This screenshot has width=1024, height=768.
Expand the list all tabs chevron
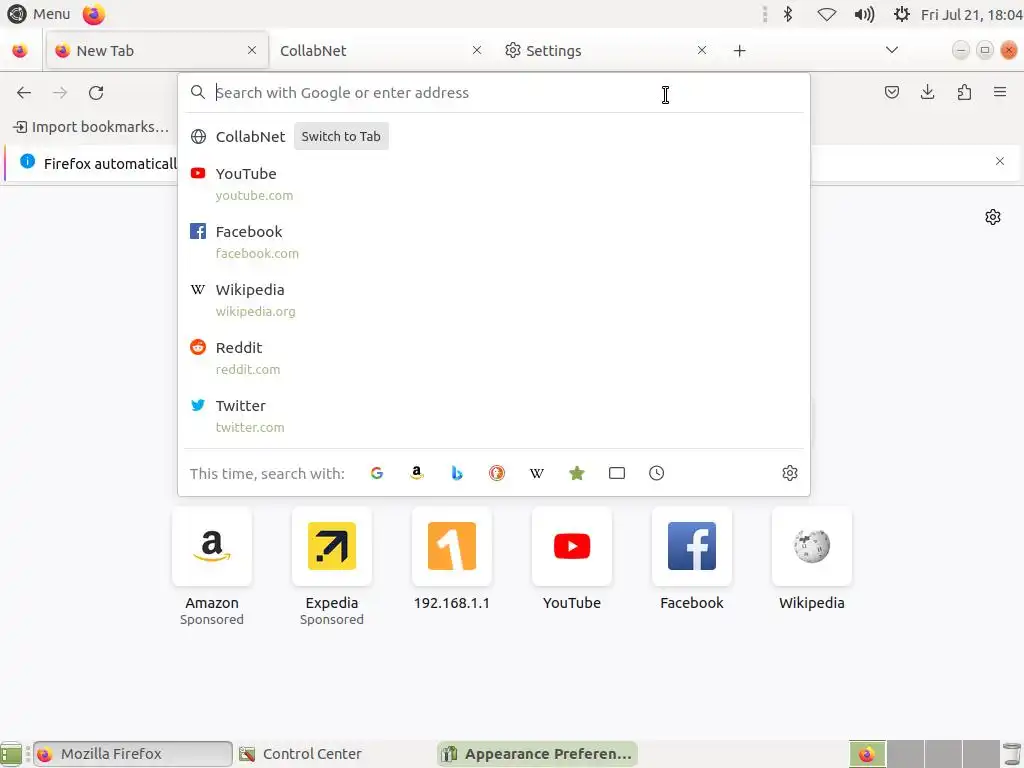891,50
